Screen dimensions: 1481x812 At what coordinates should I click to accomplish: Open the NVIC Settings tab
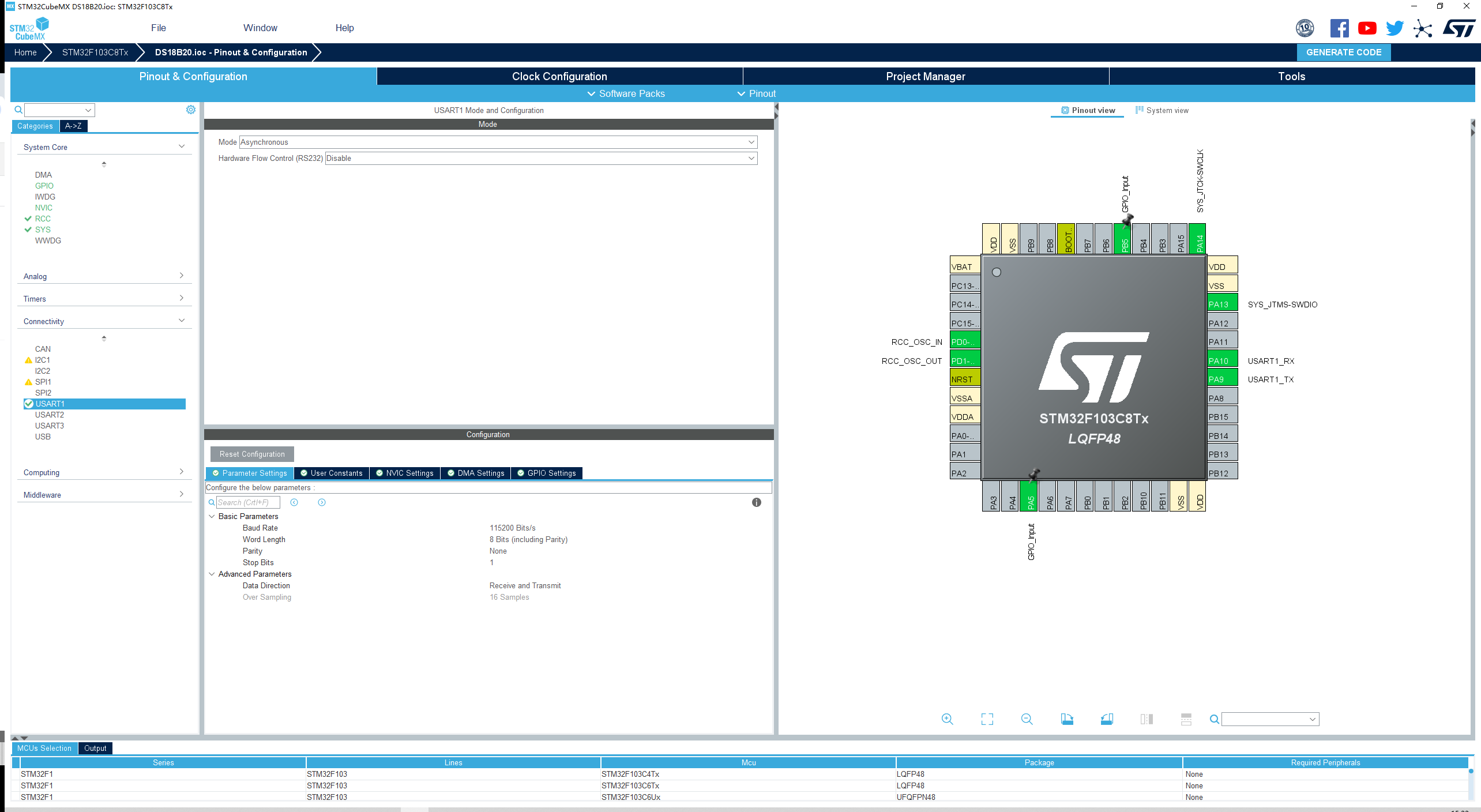click(404, 473)
